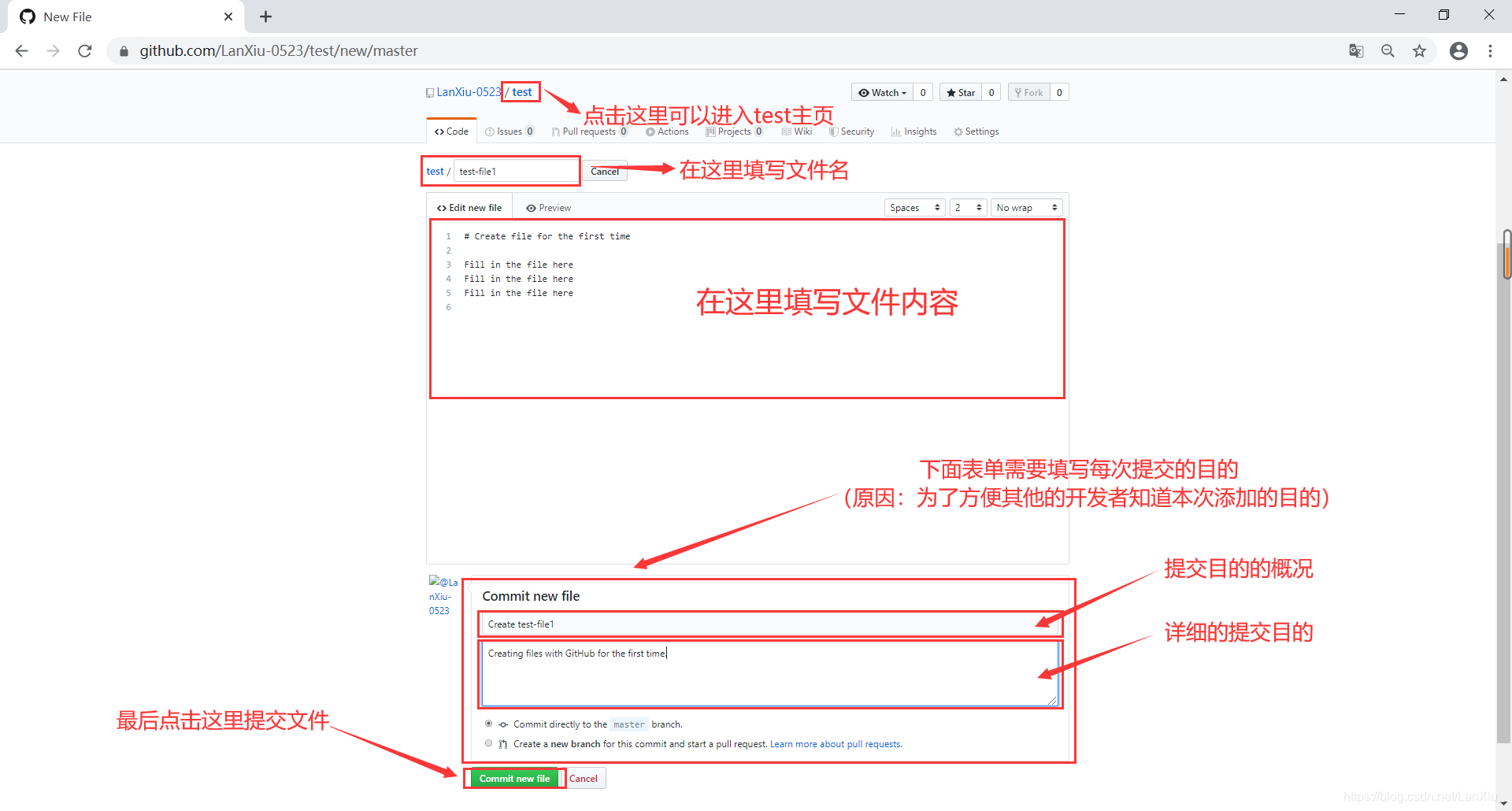The width and height of the screenshot is (1512, 811).
Task: Click the test breadcrumb link
Action: click(x=435, y=171)
